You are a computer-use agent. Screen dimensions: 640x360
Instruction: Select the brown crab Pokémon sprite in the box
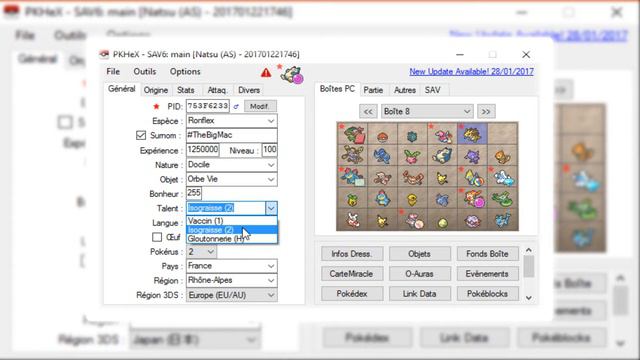pyautogui.click(x=412, y=178)
